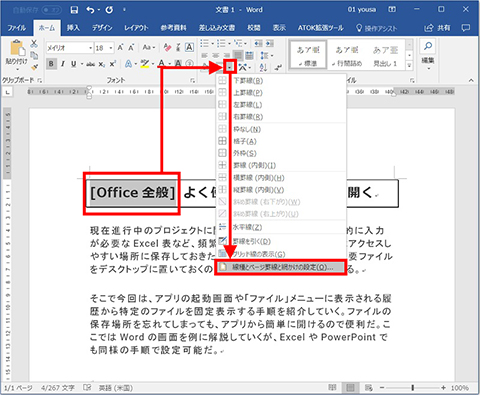Toggle Bold formatting button
Viewport: 480px width, 395px height.
[51, 63]
